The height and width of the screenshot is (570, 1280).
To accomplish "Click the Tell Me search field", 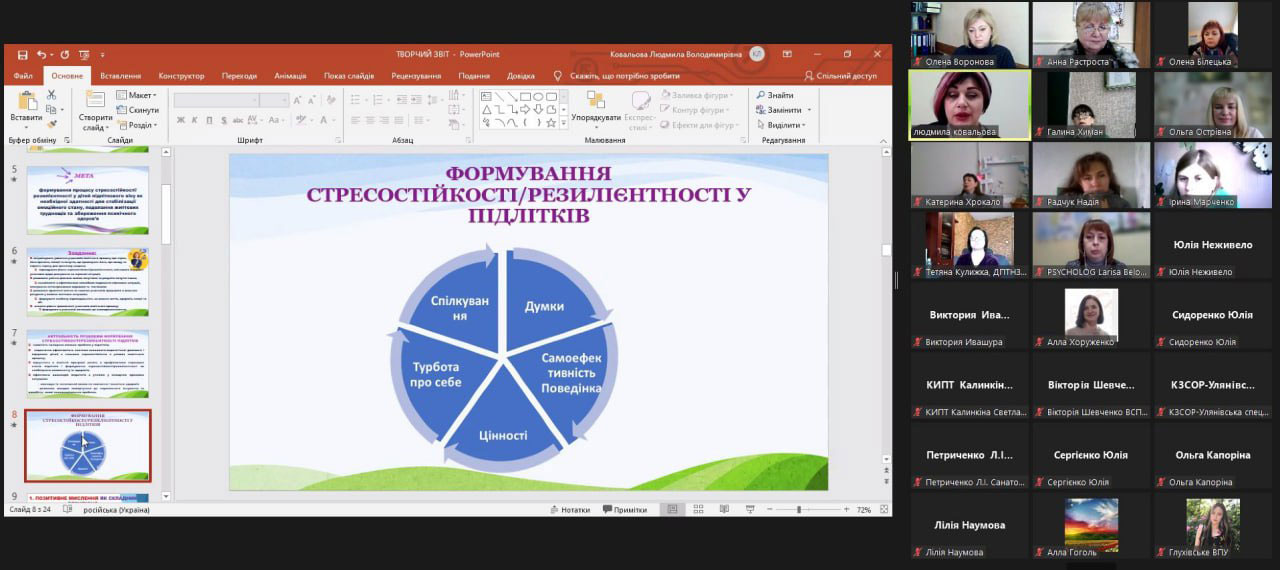I will (x=617, y=76).
